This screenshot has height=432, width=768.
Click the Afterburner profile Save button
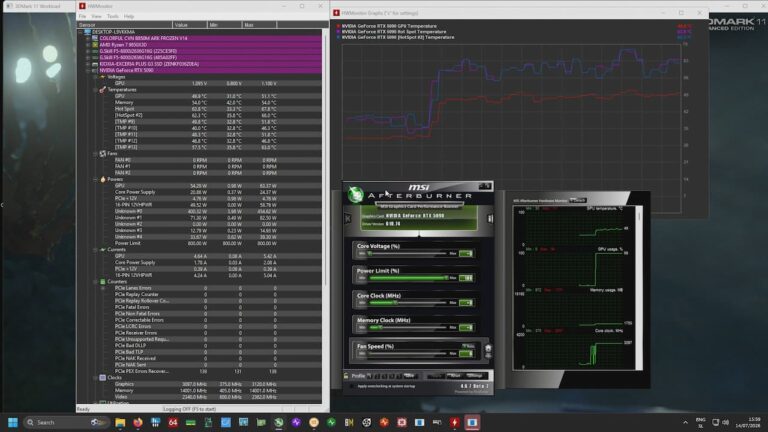(x=410, y=376)
